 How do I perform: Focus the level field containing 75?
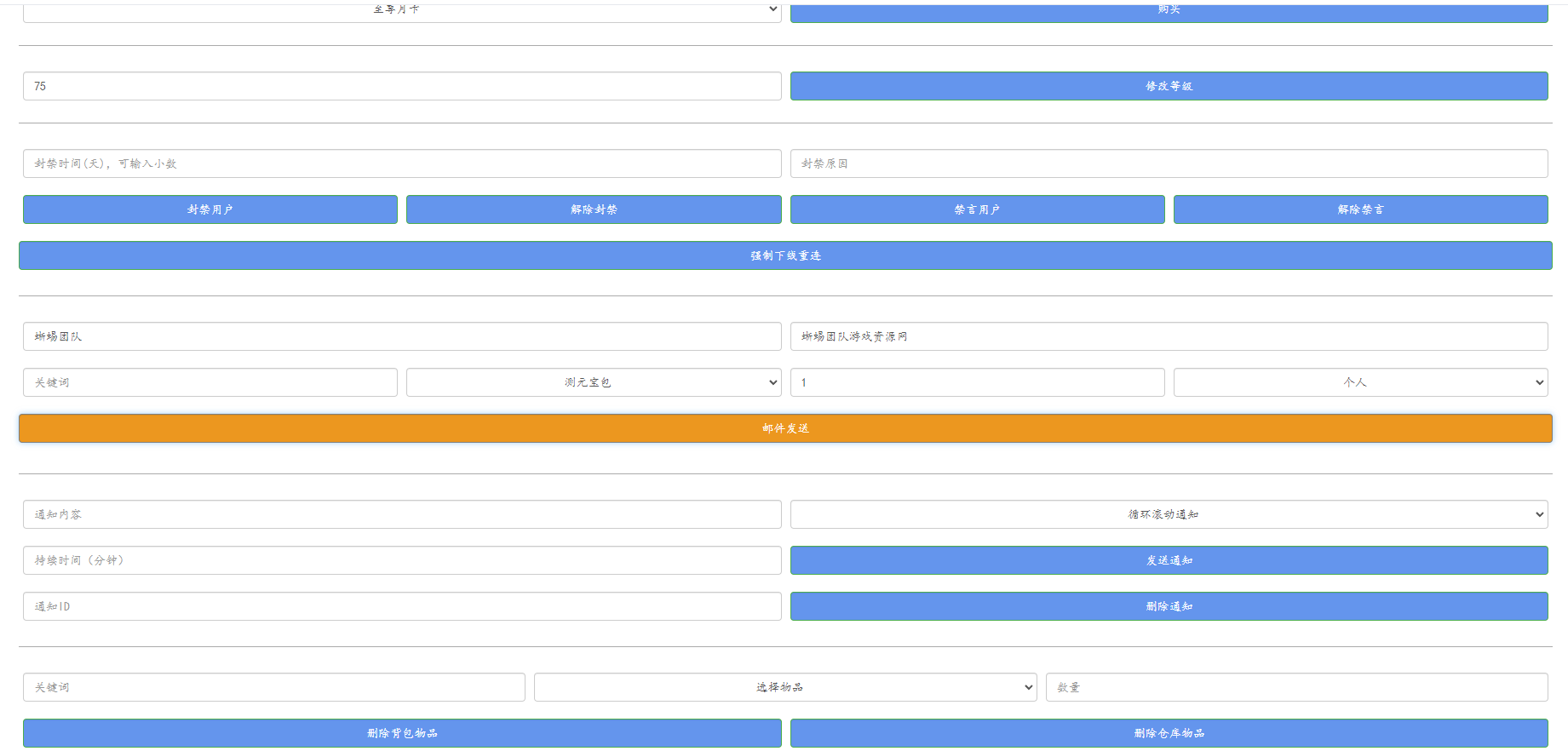(x=401, y=86)
